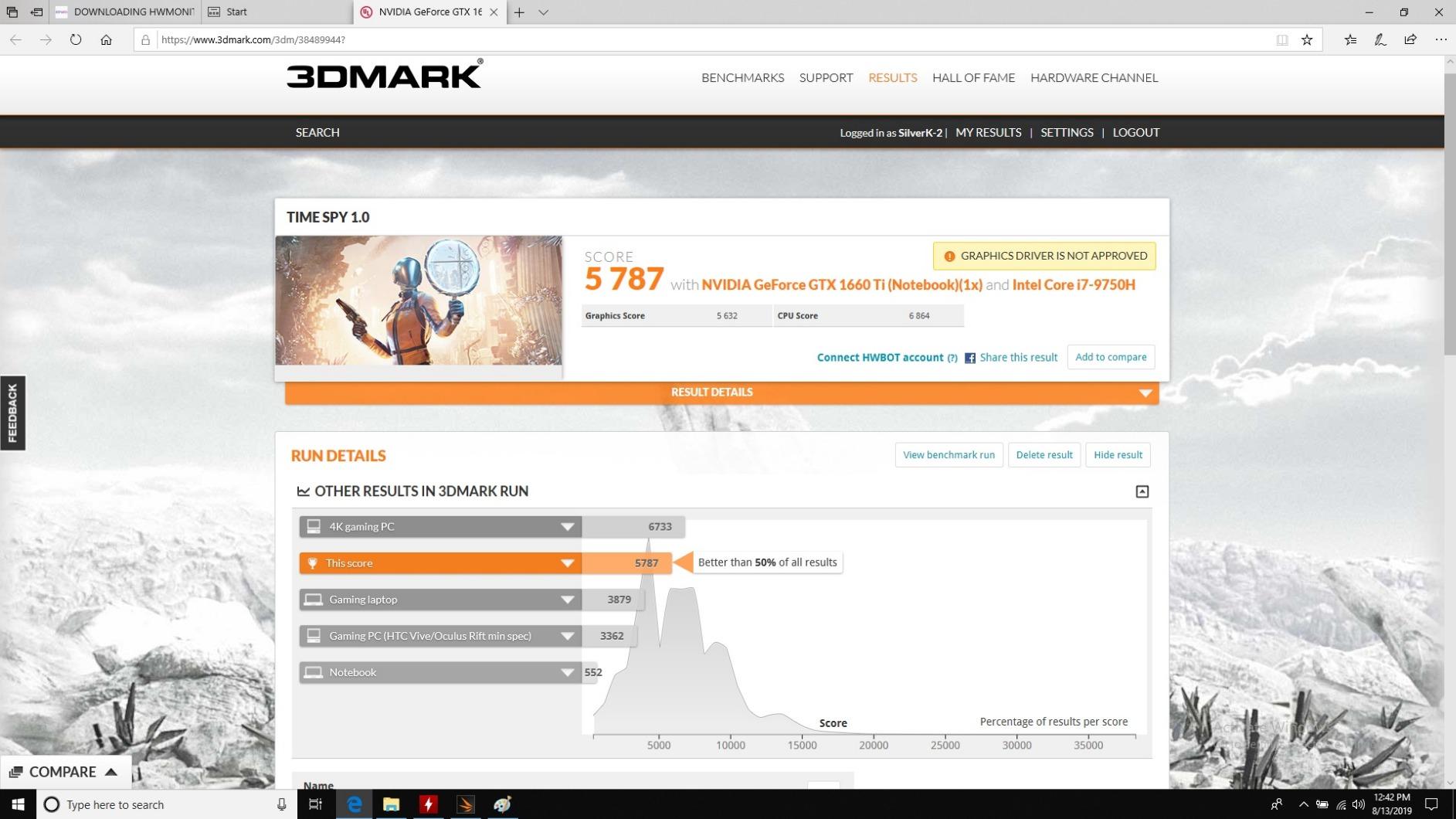1456x819 pixels.
Task: Show tabs you've set aside icon
Action: click(x=12, y=12)
